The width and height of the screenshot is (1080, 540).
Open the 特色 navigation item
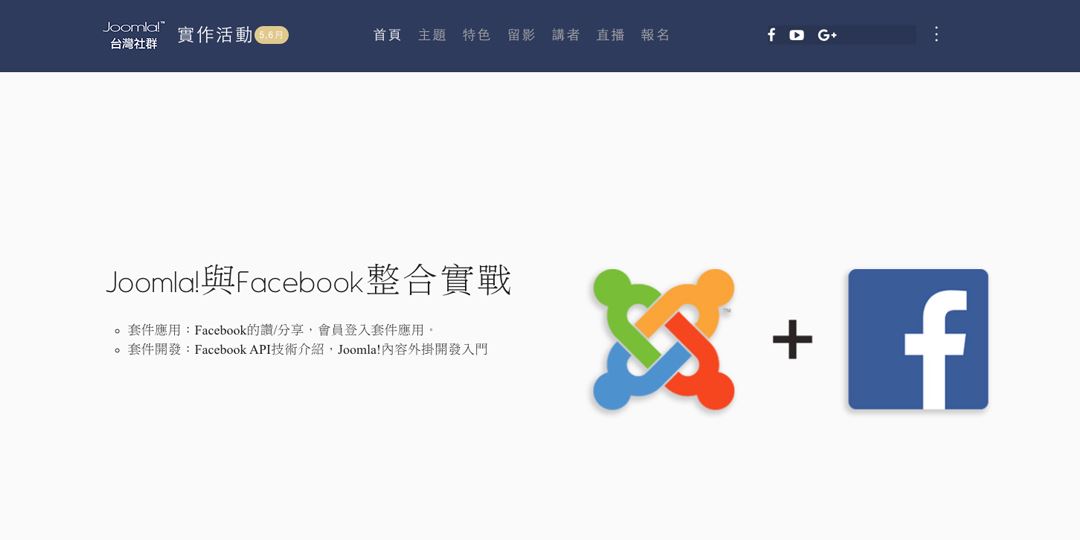(x=477, y=35)
